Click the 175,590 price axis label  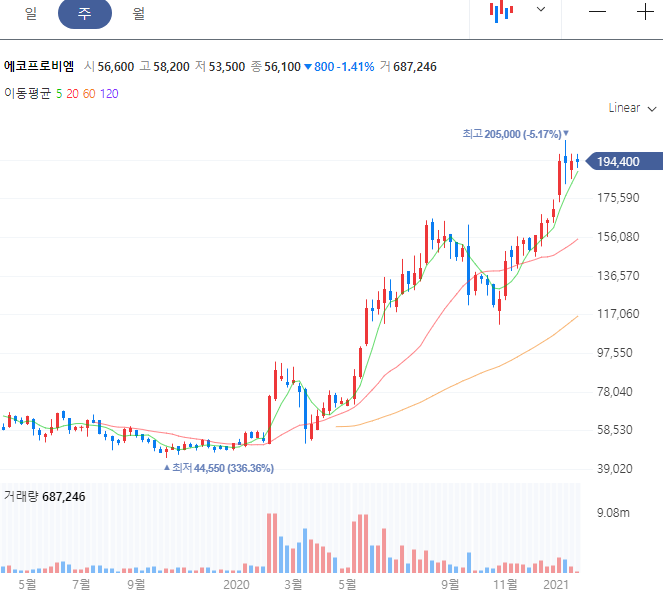point(618,198)
